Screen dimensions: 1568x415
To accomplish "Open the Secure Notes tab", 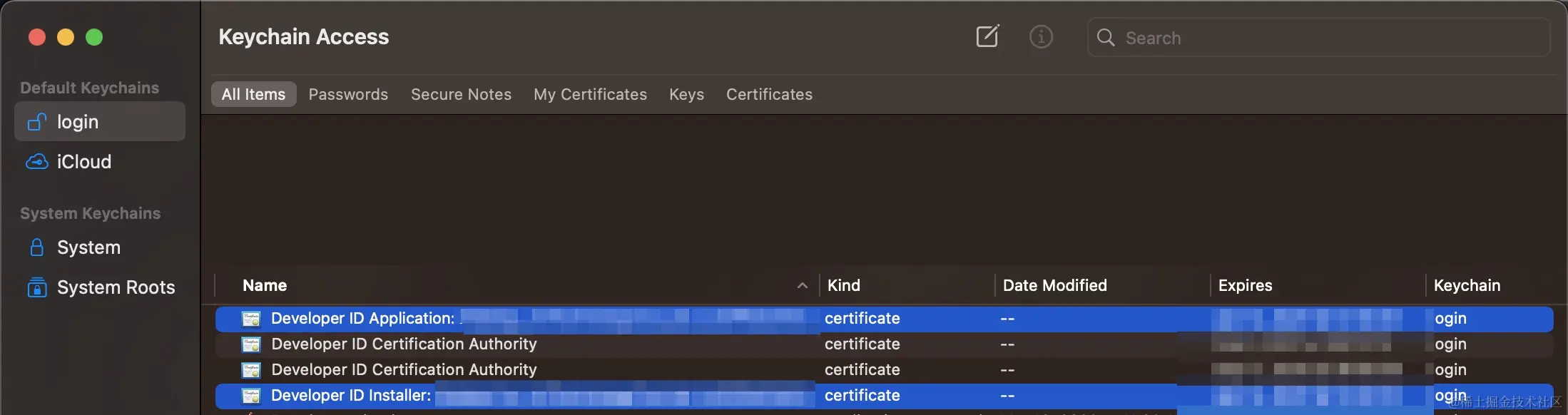I will click(461, 94).
